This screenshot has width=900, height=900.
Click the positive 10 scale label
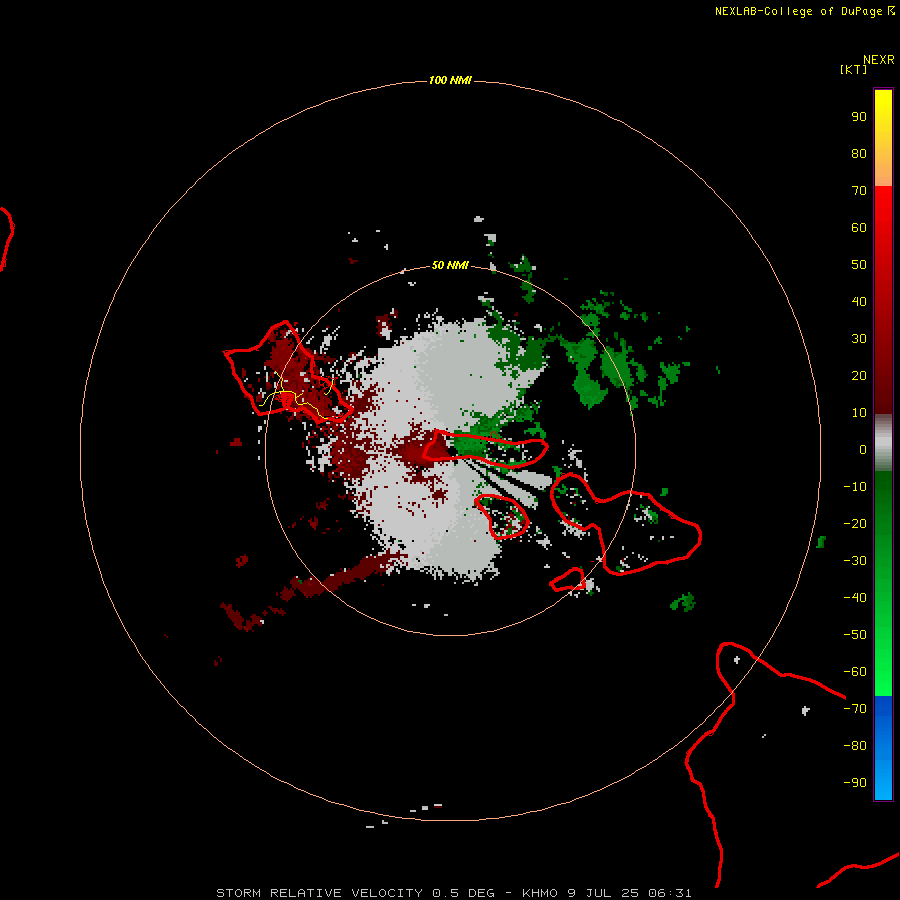click(859, 413)
